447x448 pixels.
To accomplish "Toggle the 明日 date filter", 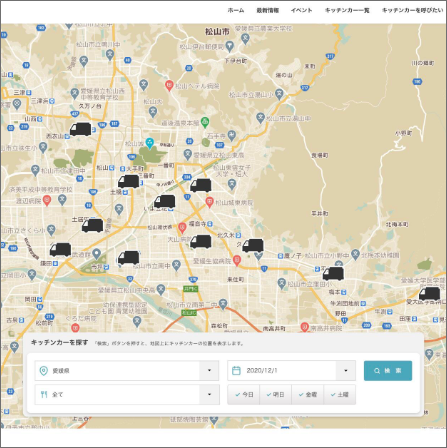I will 275,395.
